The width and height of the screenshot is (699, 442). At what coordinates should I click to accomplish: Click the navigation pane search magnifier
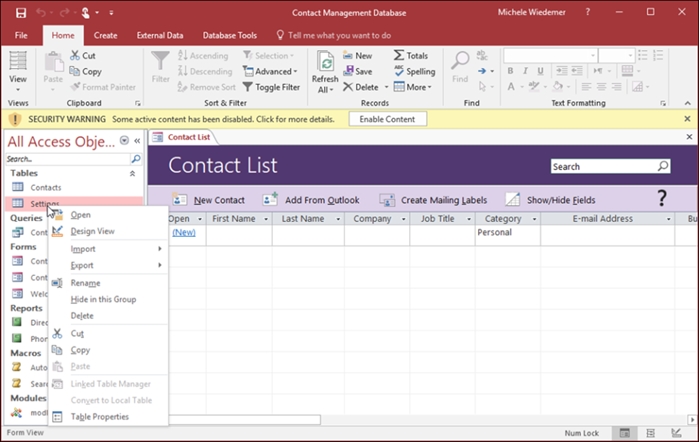pos(136,159)
